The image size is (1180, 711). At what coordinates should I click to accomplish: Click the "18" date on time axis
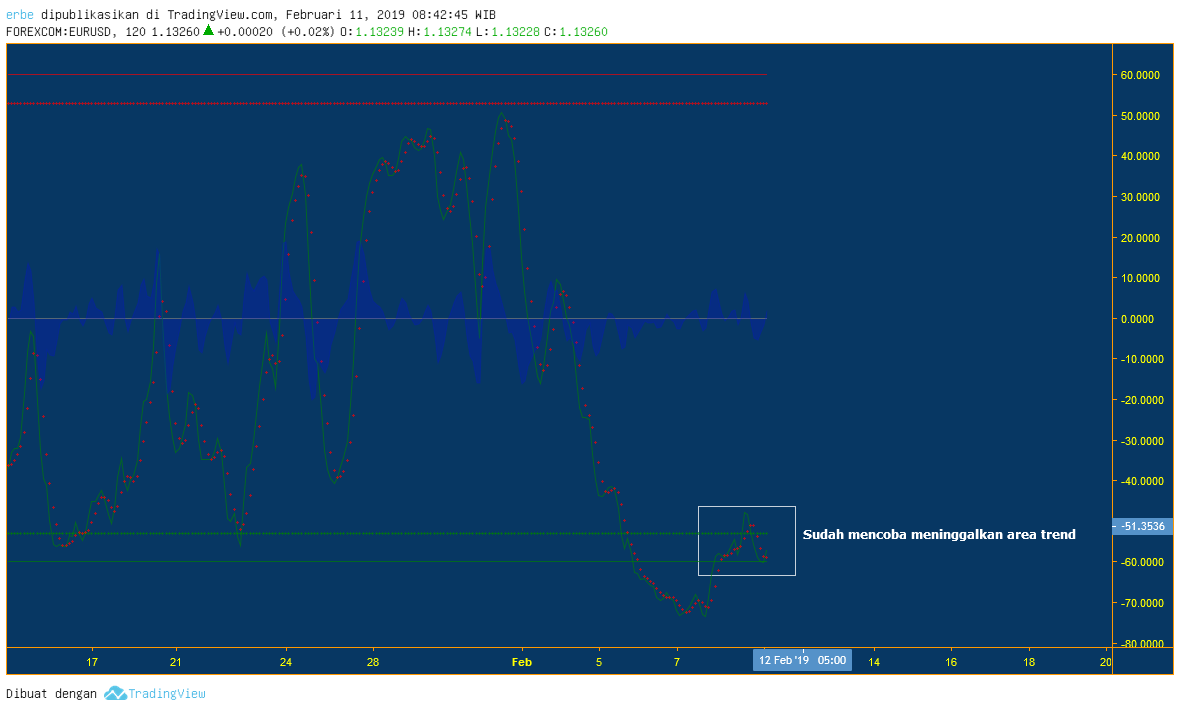click(1029, 662)
